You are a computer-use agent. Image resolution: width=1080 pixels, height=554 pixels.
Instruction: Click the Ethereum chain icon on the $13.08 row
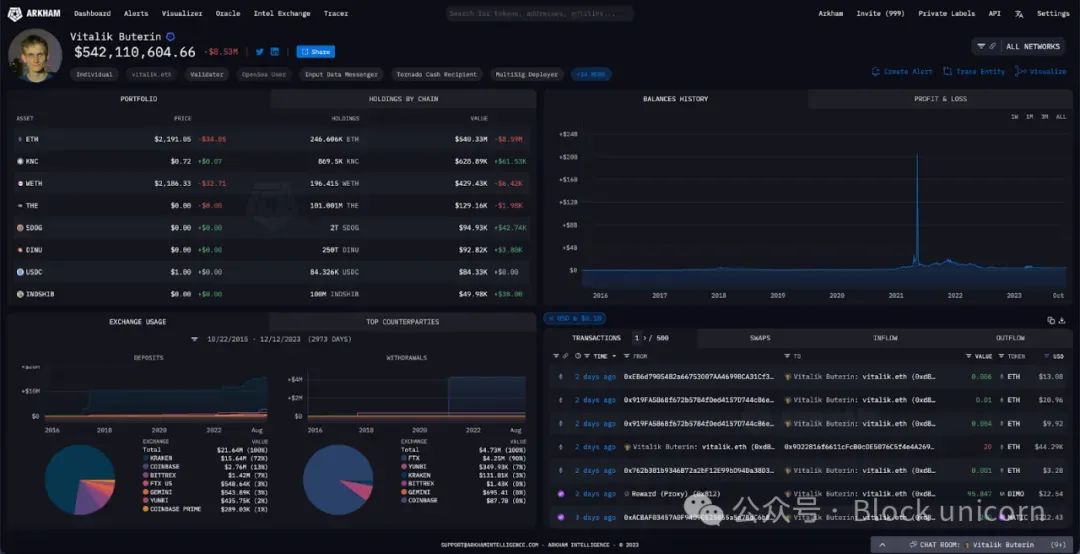pos(561,377)
